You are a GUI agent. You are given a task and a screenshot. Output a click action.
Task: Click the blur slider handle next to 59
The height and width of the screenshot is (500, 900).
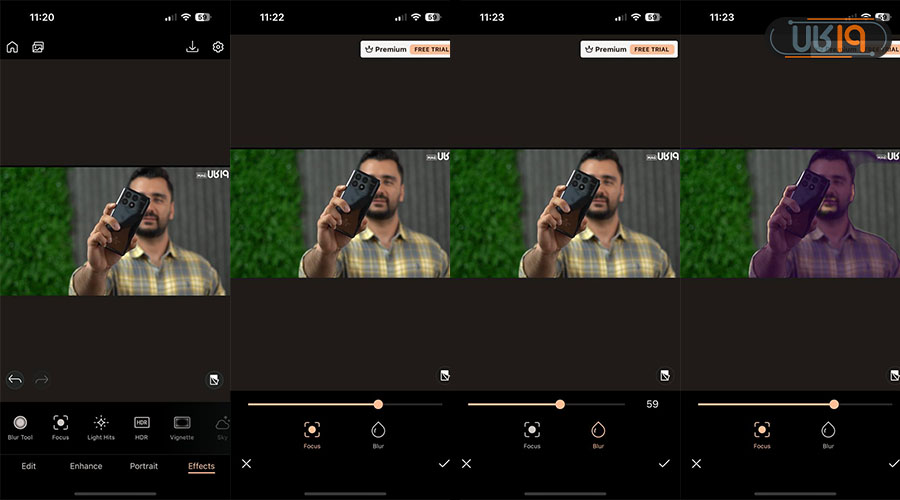[x=560, y=404]
